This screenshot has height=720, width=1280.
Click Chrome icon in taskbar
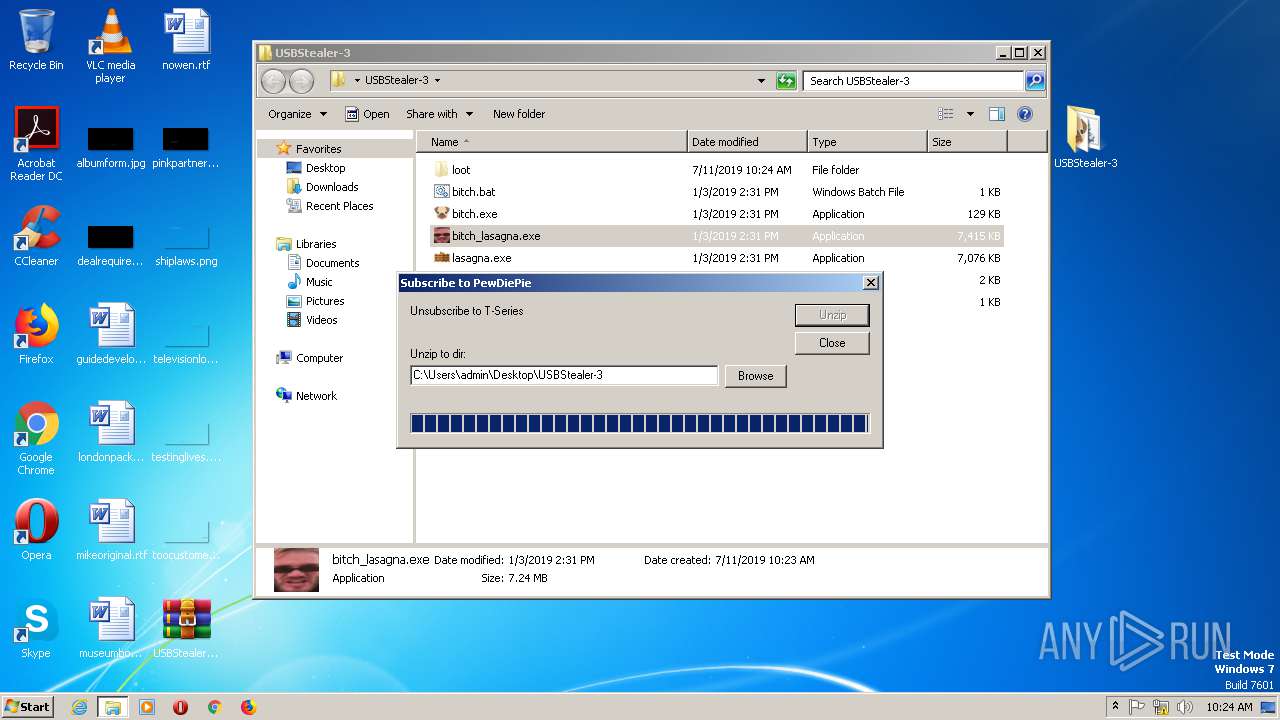(214, 707)
